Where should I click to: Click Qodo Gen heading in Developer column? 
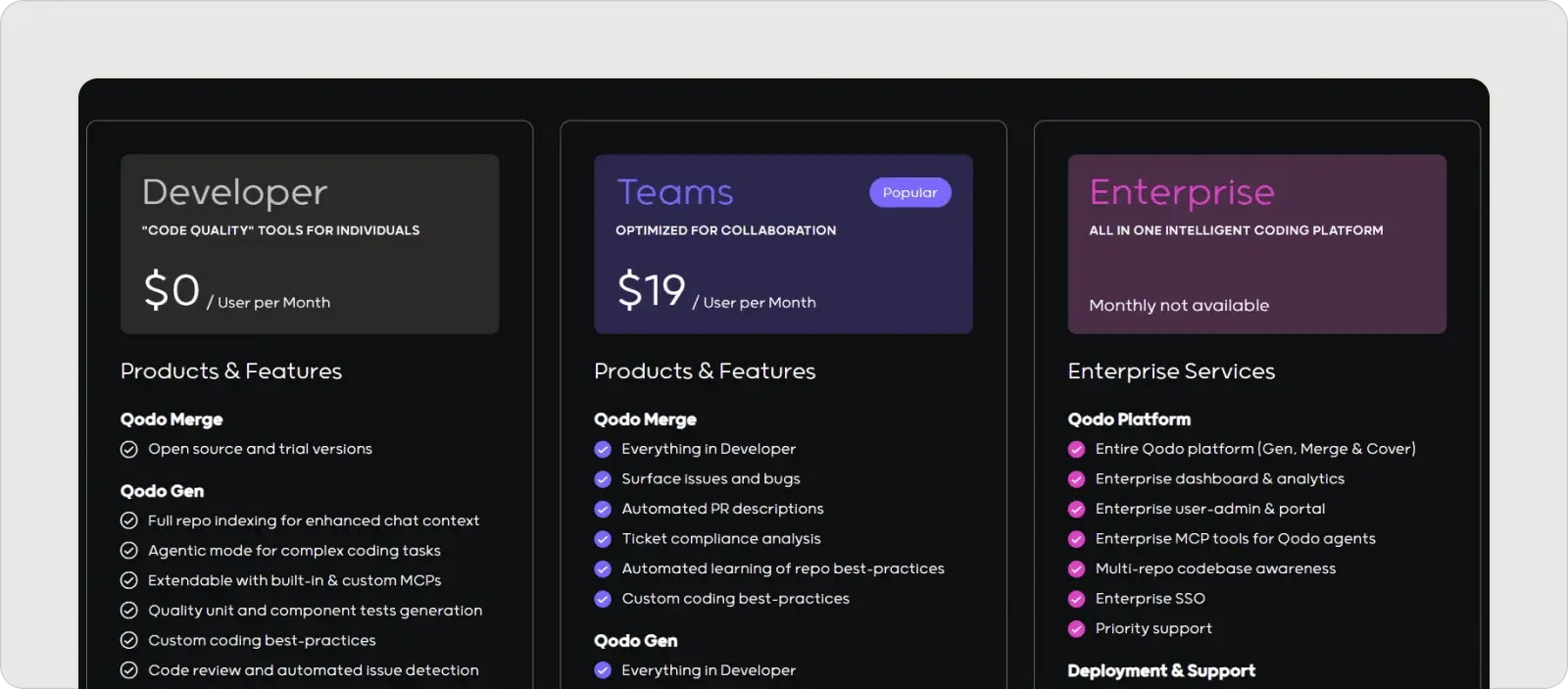tap(162, 491)
